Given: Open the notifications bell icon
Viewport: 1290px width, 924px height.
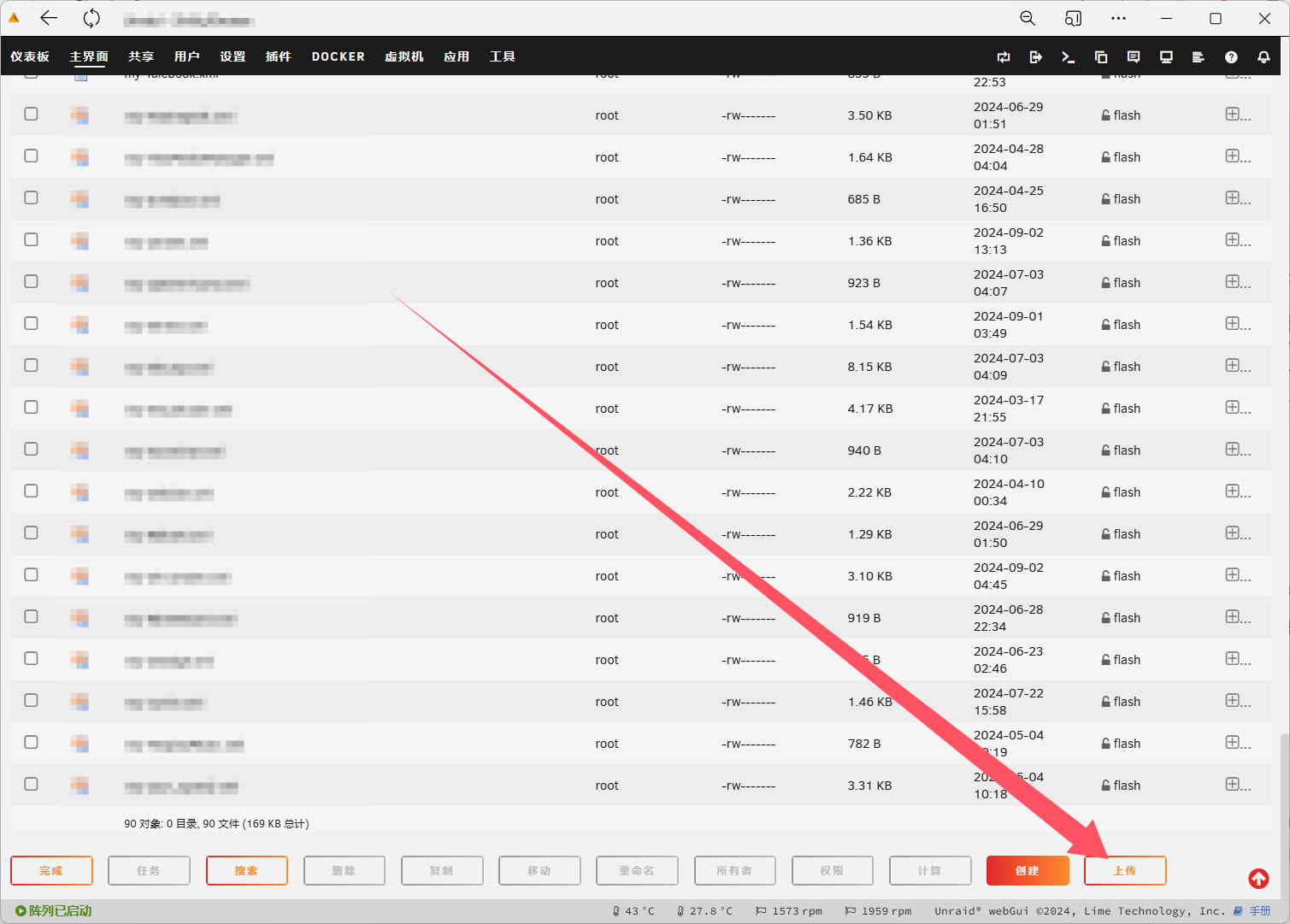Looking at the screenshot, I should [1263, 57].
